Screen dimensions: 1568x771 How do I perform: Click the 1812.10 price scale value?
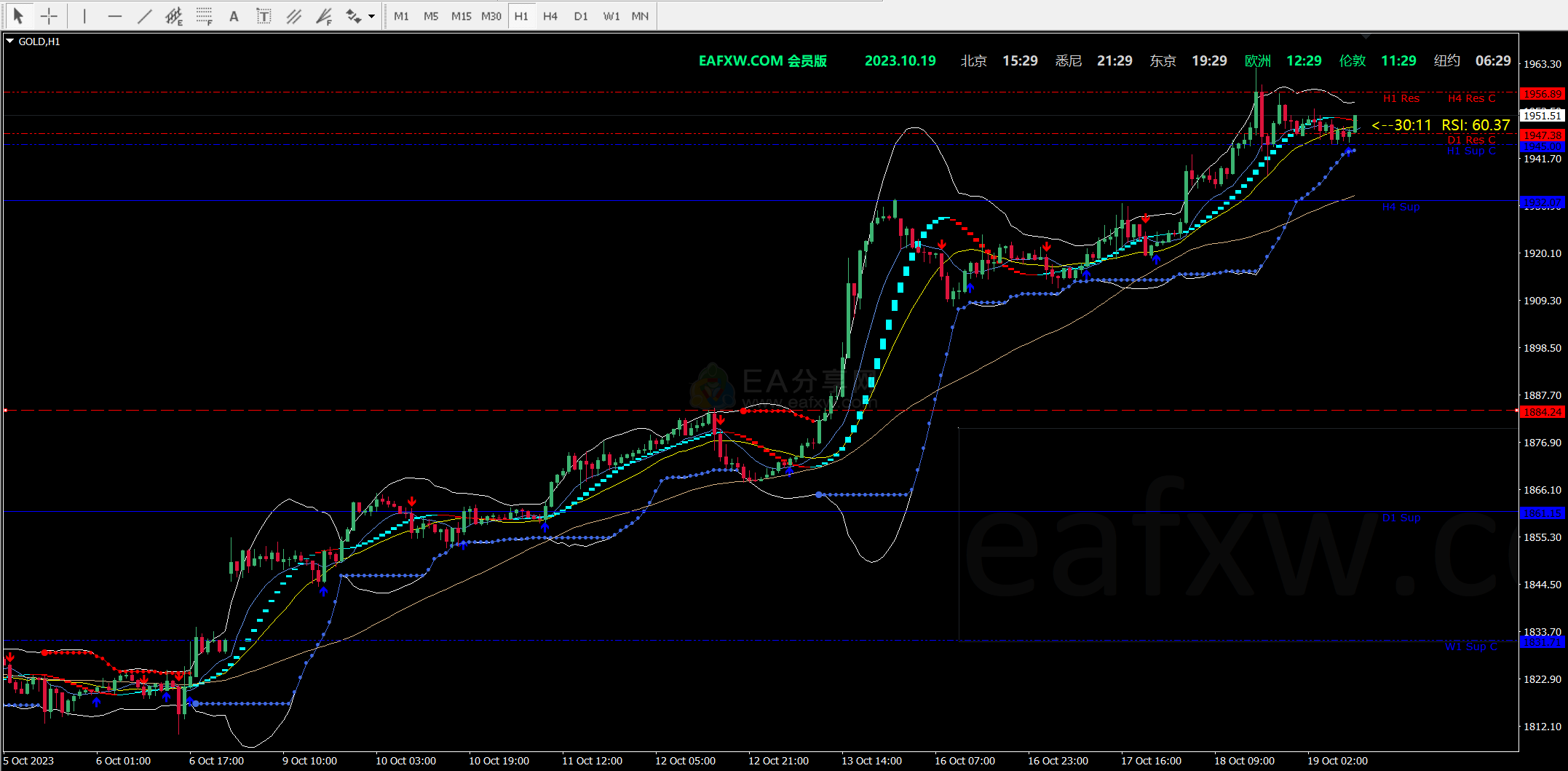pyautogui.click(x=1543, y=727)
